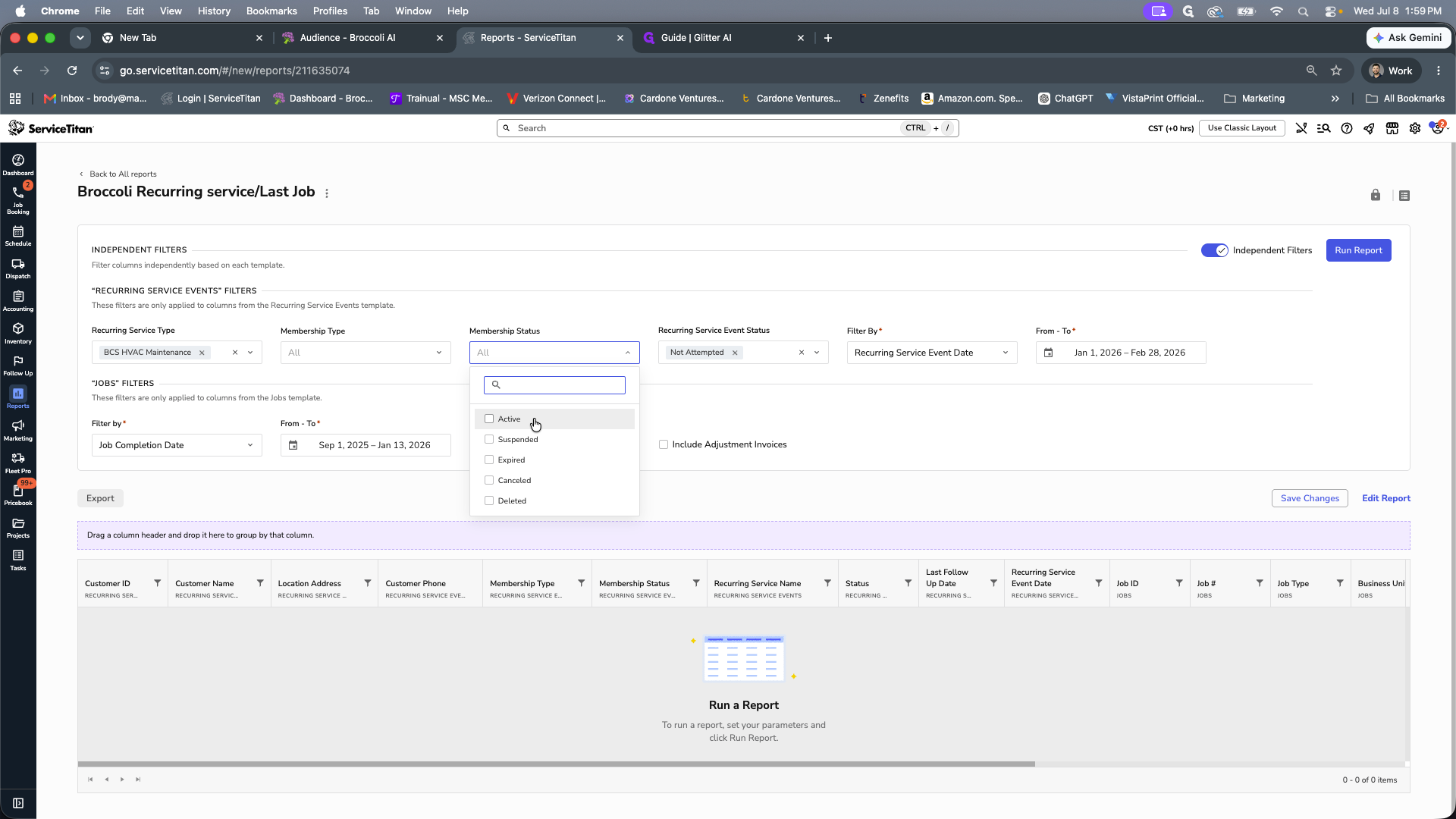Open Marketing in the sidebar
Viewport: 1456px width, 819px height.
point(18,431)
